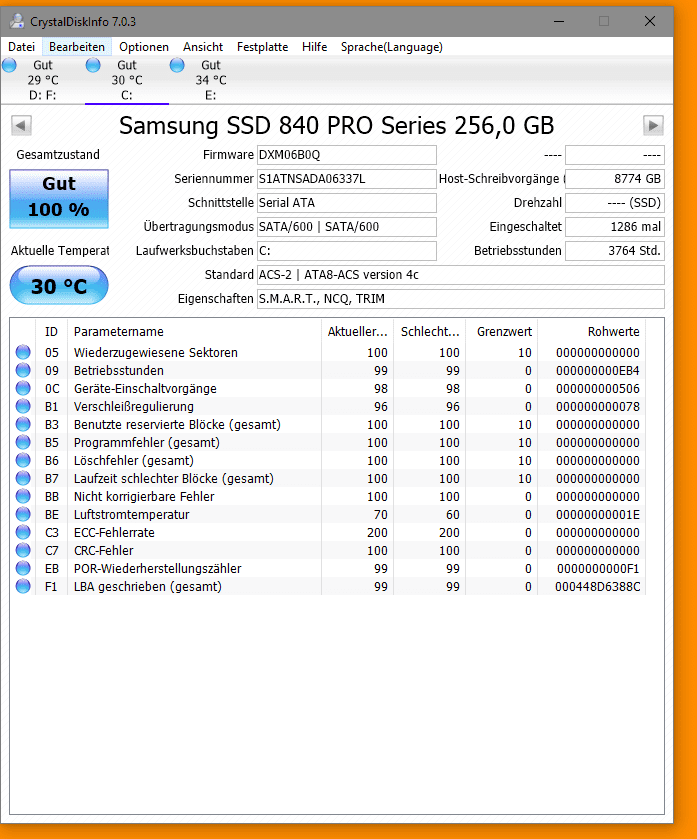
Task: Select the E: disk status orb
Action: pos(177,65)
